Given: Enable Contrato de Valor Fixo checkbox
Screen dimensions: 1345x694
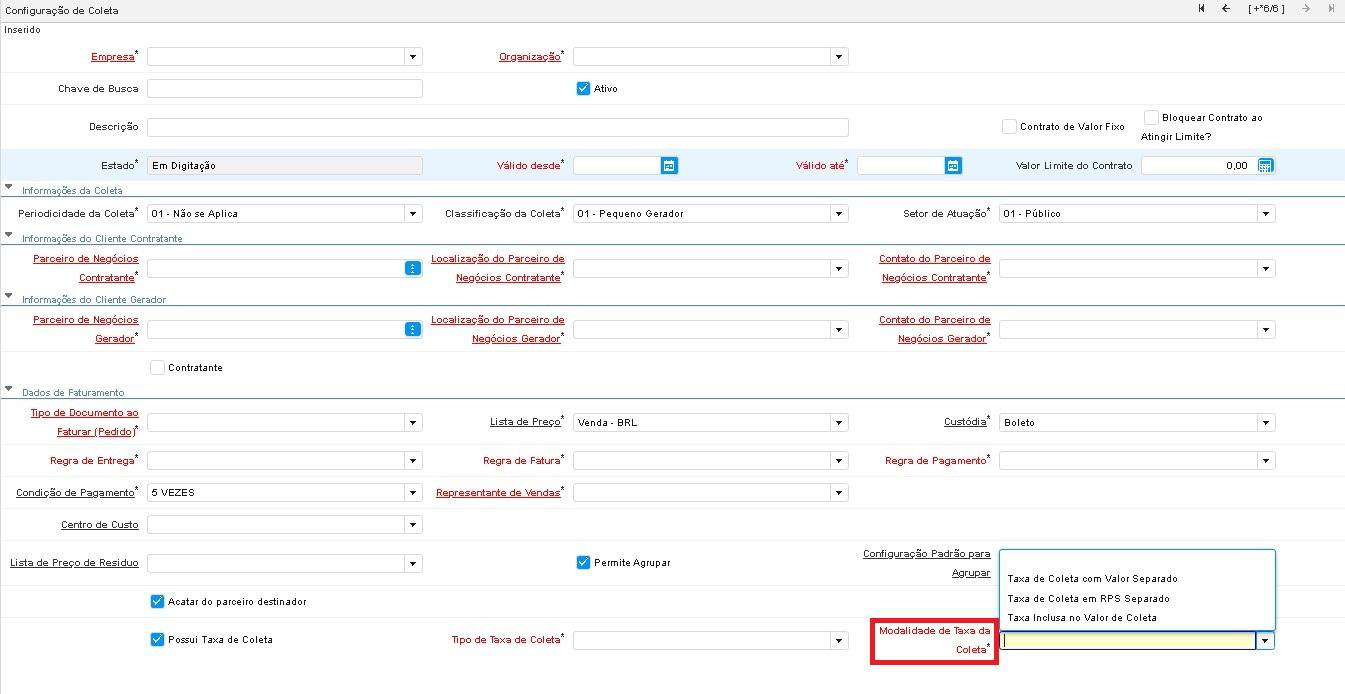Looking at the screenshot, I should [1009, 127].
